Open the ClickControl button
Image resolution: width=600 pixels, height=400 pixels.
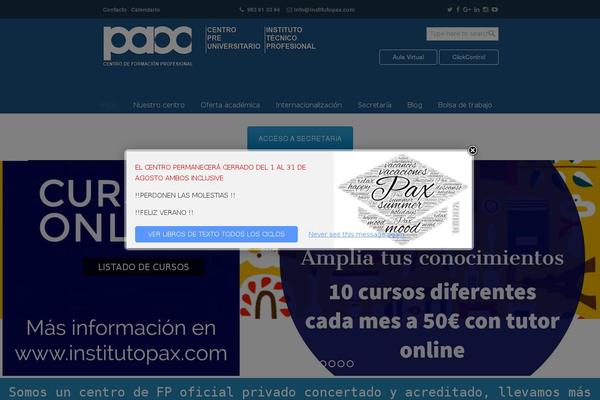[x=469, y=57]
